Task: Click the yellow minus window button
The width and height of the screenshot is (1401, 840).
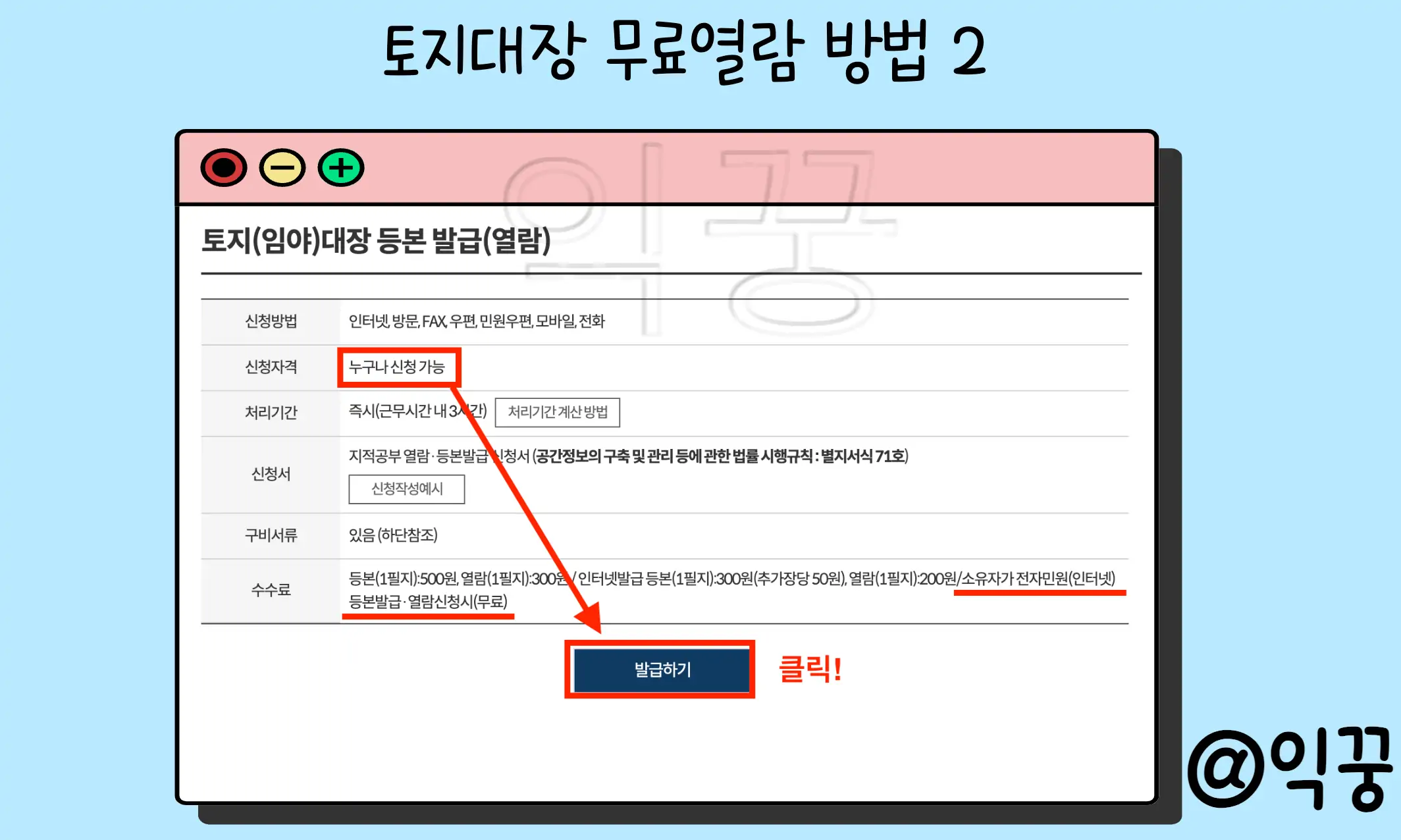Action: coord(282,169)
